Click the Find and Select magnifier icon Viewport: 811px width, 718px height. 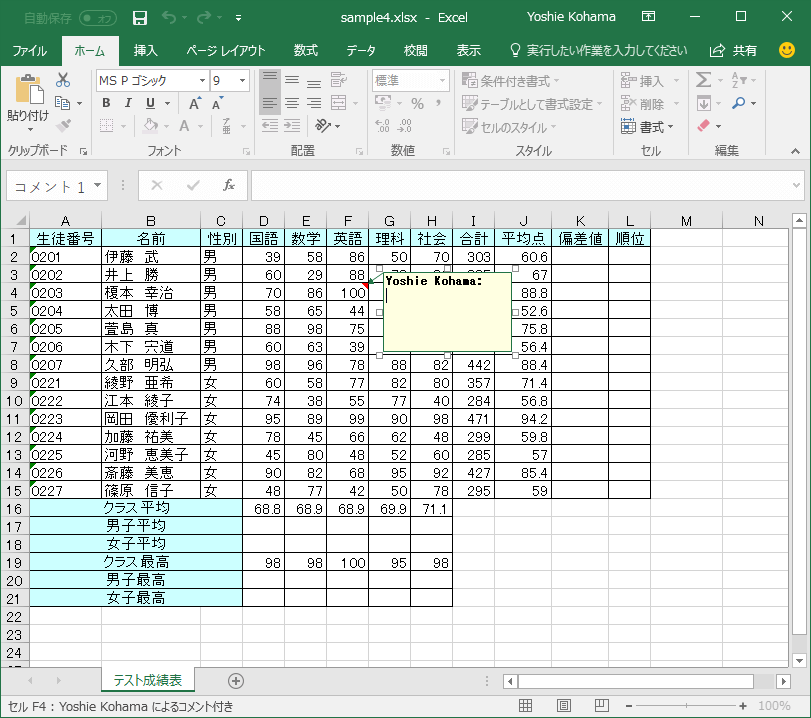point(739,103)
